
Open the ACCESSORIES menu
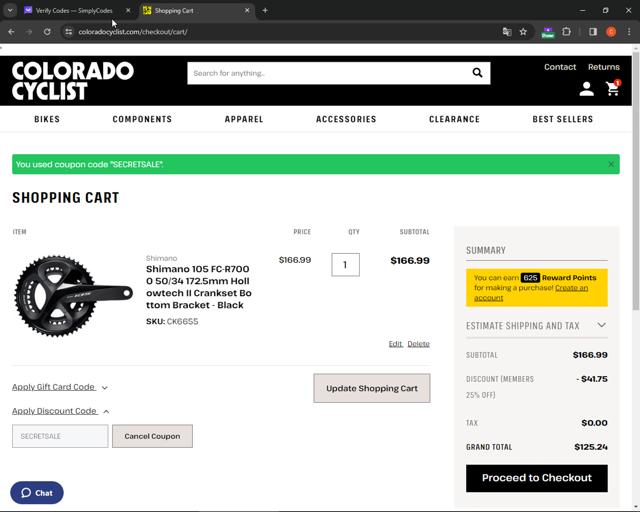(346, 119)
